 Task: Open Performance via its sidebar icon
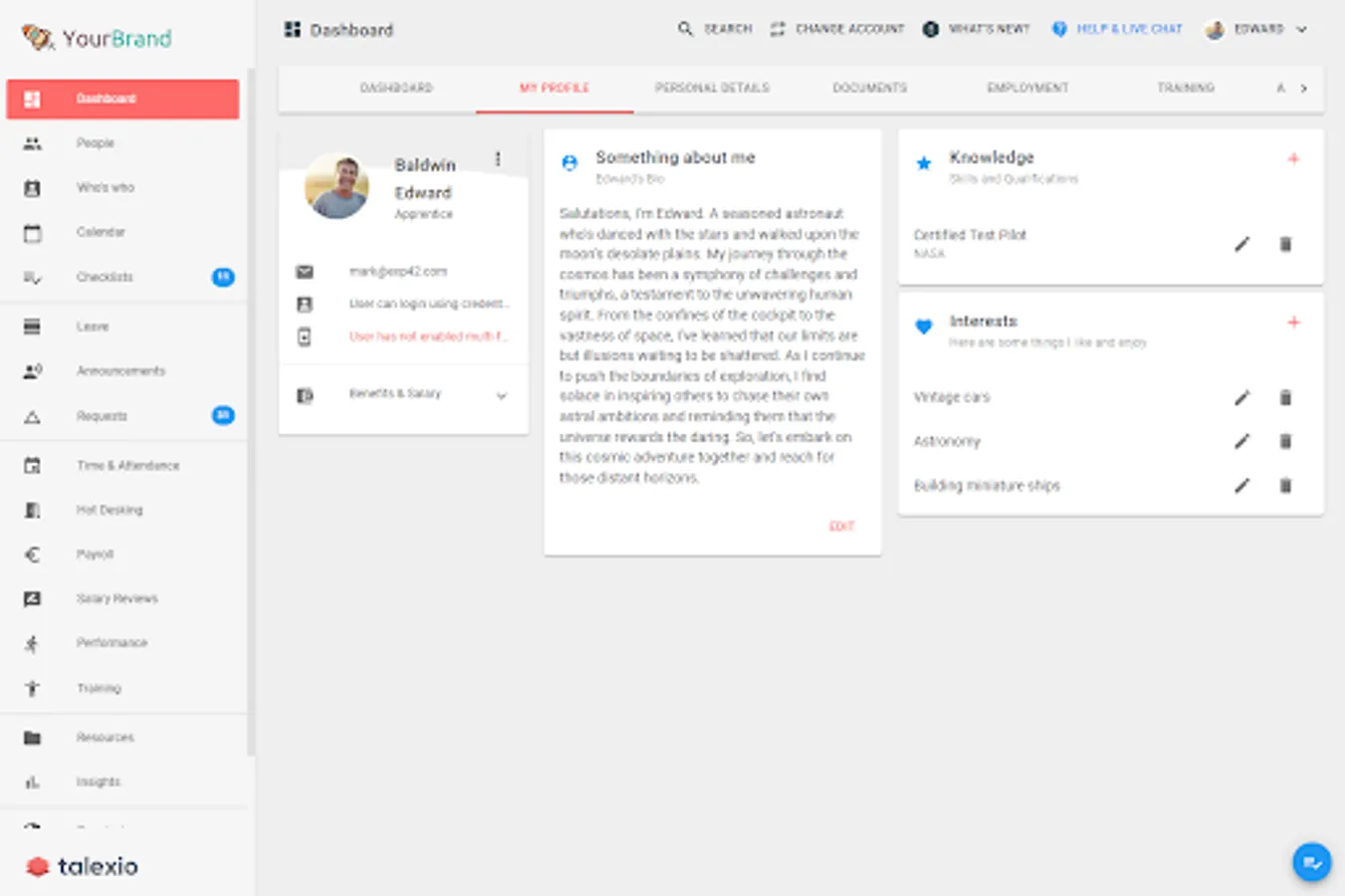[x=33, y=643]
